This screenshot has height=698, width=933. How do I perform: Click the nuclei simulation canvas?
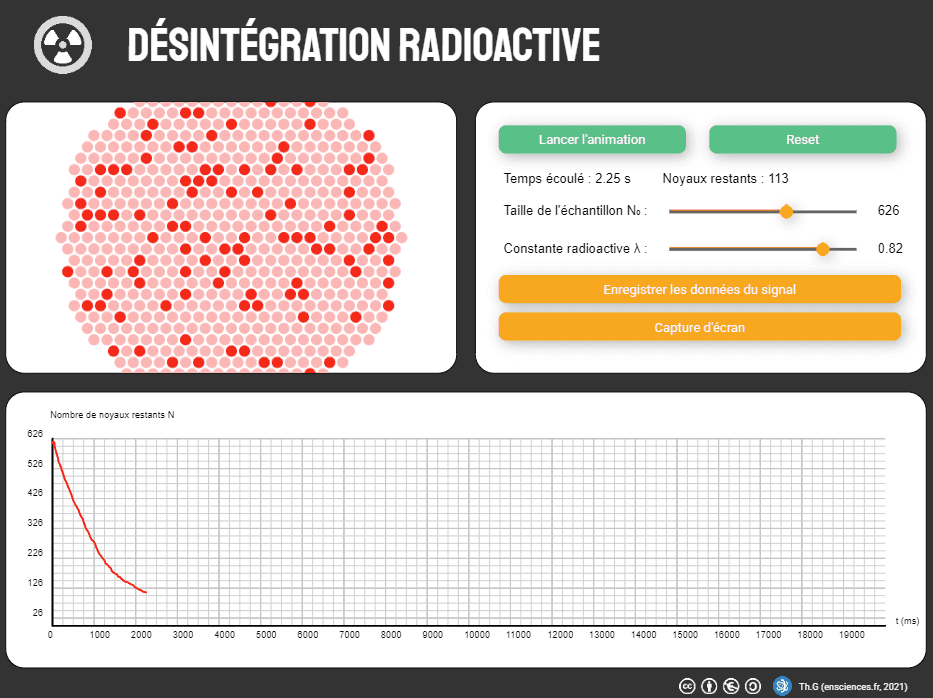(230, 236)
